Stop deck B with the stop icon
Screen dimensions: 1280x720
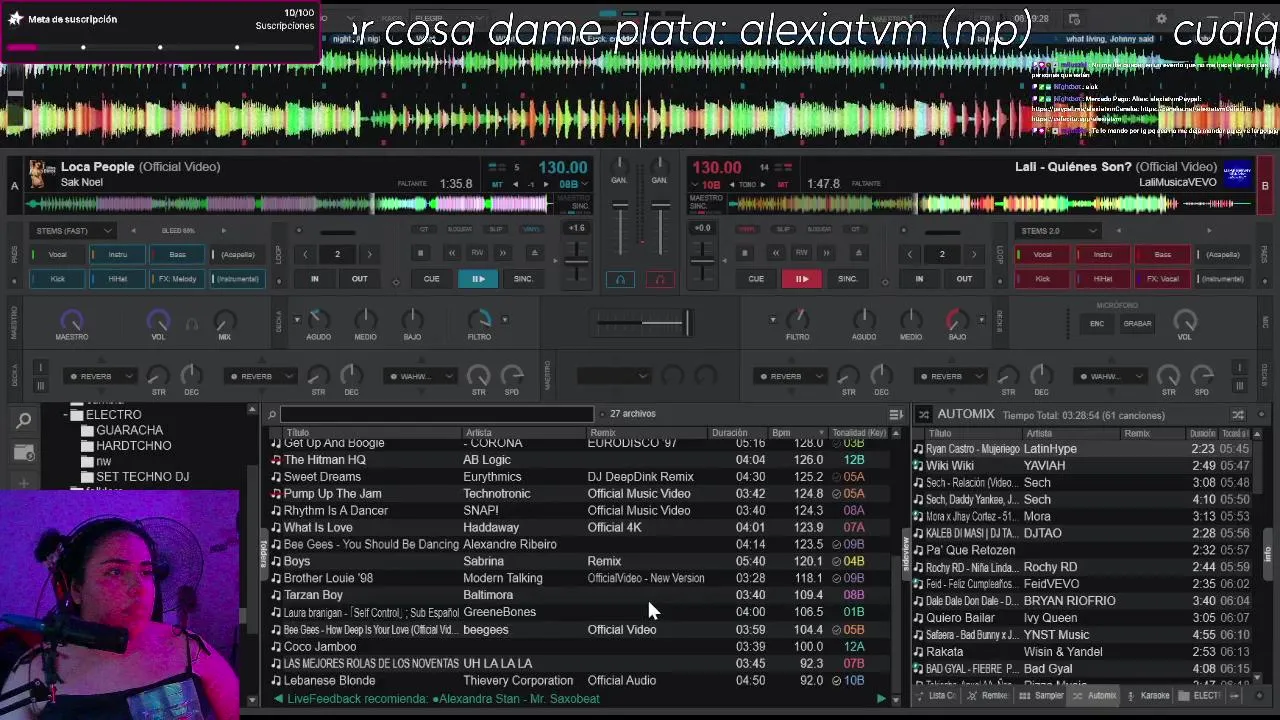(x=744, y=253)
